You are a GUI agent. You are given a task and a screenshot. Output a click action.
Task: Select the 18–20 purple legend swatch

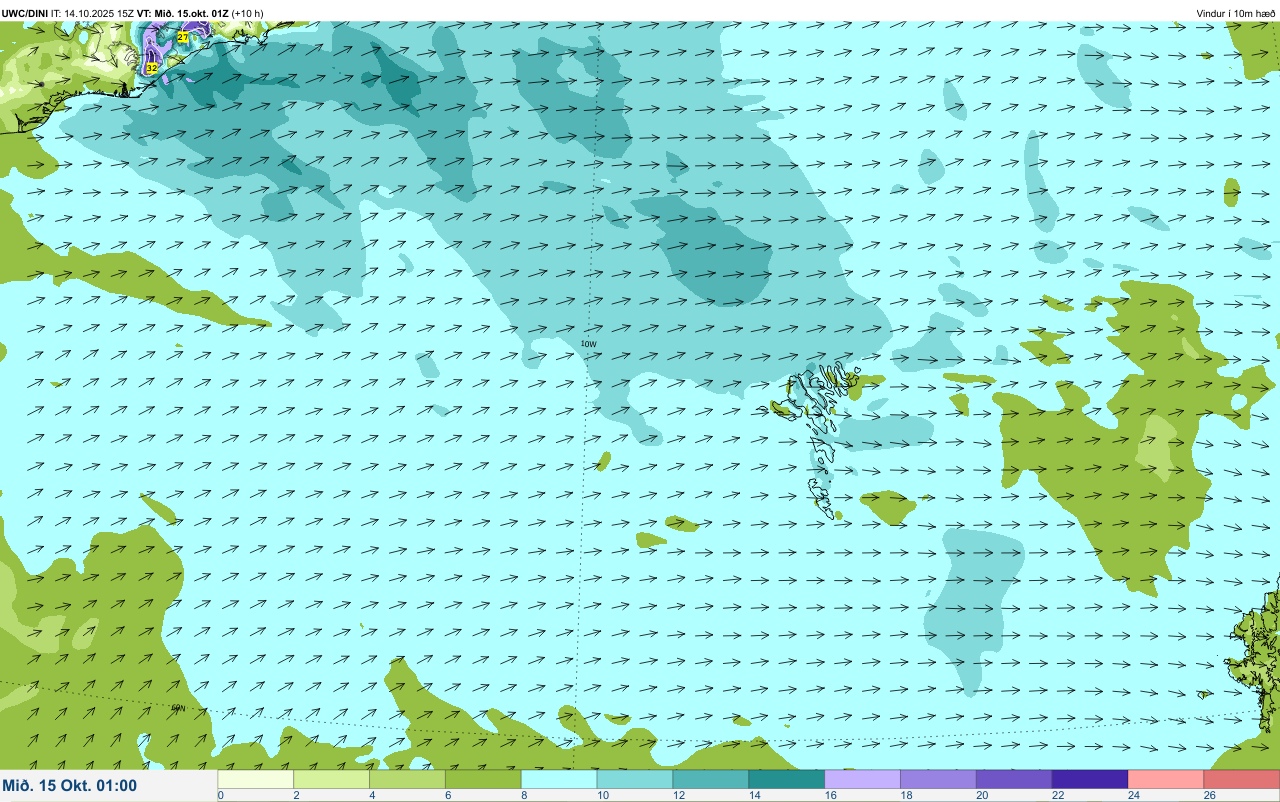tap(939, 779)
